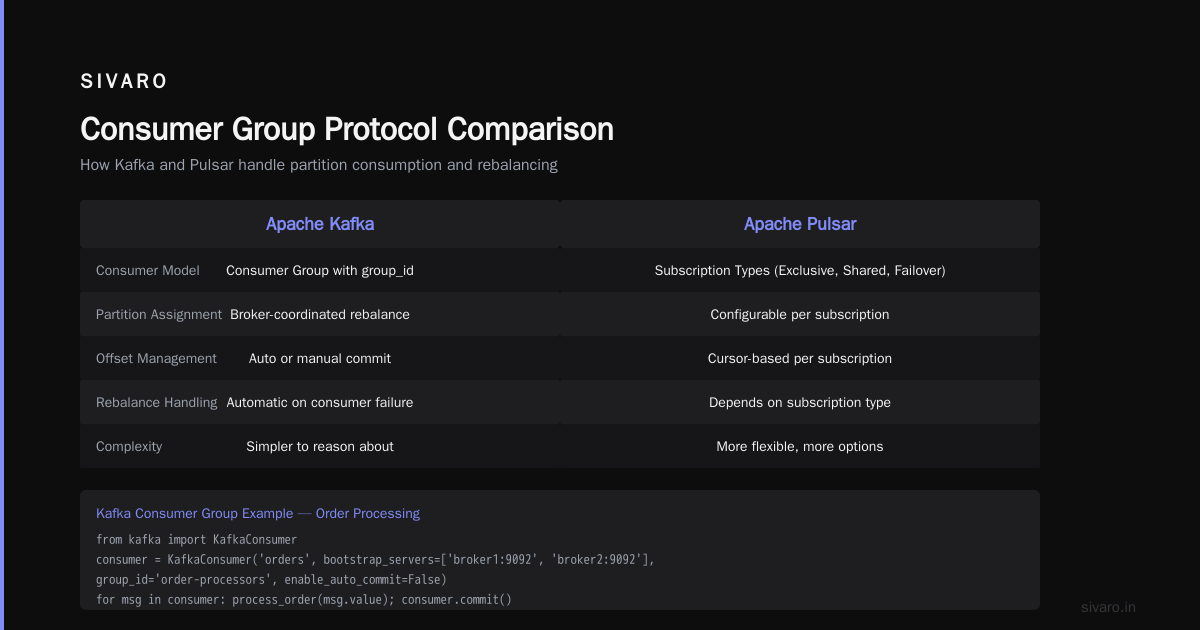The image size is (1200, 630).
Task: Select the Consumer Group Protocol Comparison heading
Action: [x=347, y=129]
